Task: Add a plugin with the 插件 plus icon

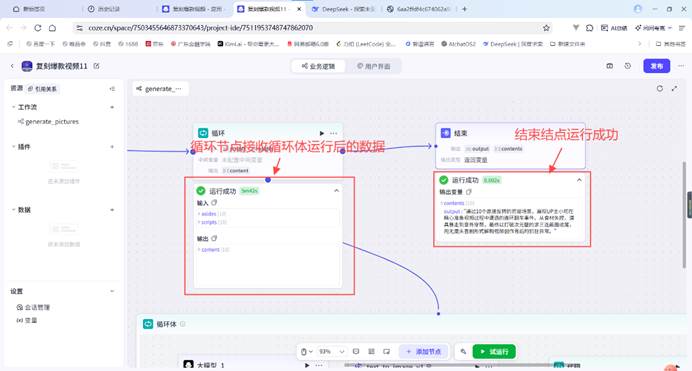Action: pyautogui.click(x=112, y=146)
